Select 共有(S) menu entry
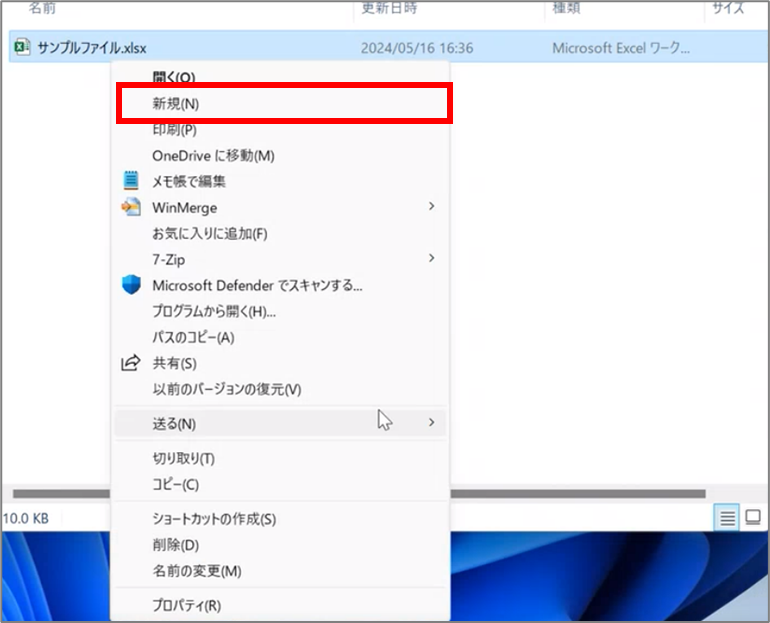The height and width of the screenshot is (623, 770). coord(280,363)
